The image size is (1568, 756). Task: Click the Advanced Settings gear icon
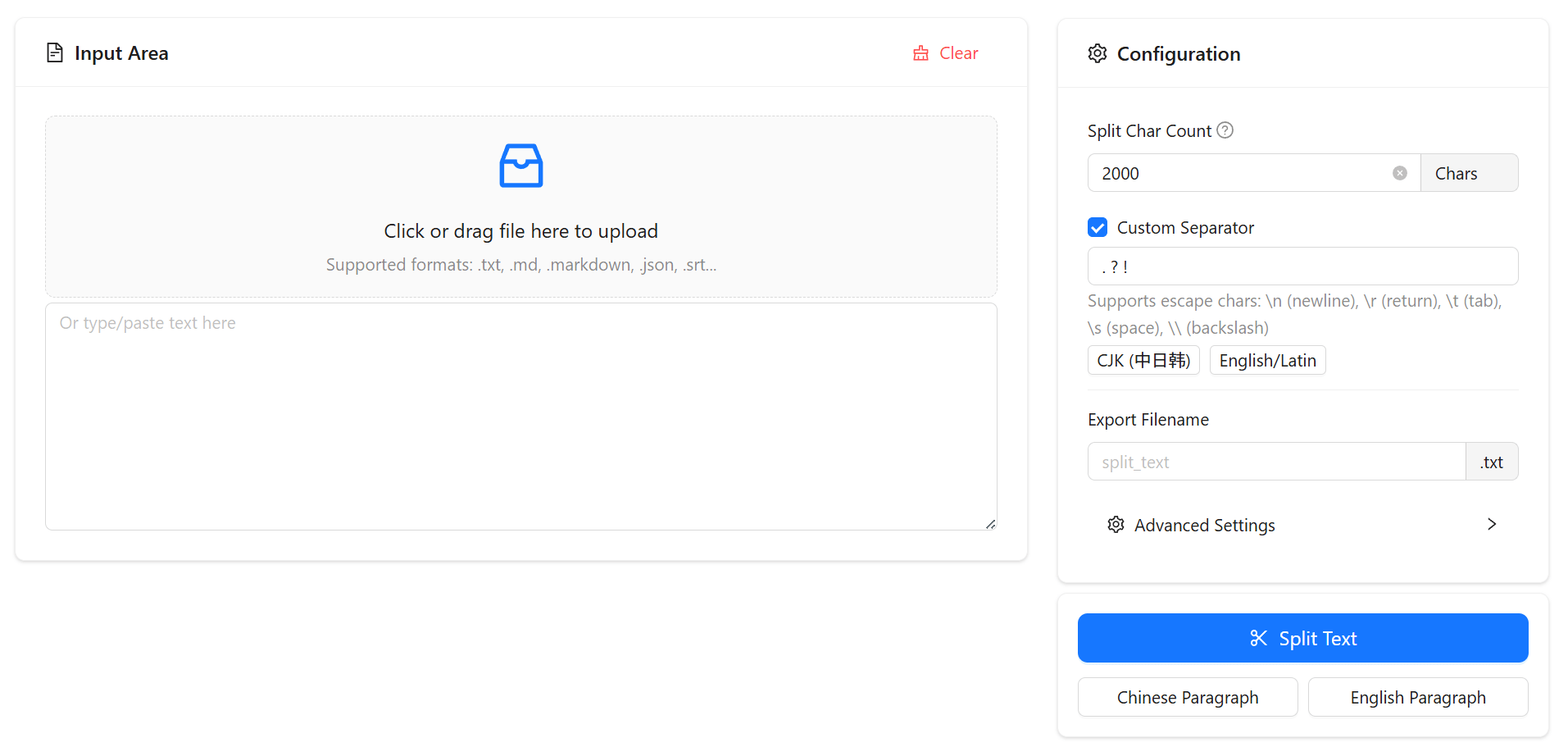[1116, 525]
